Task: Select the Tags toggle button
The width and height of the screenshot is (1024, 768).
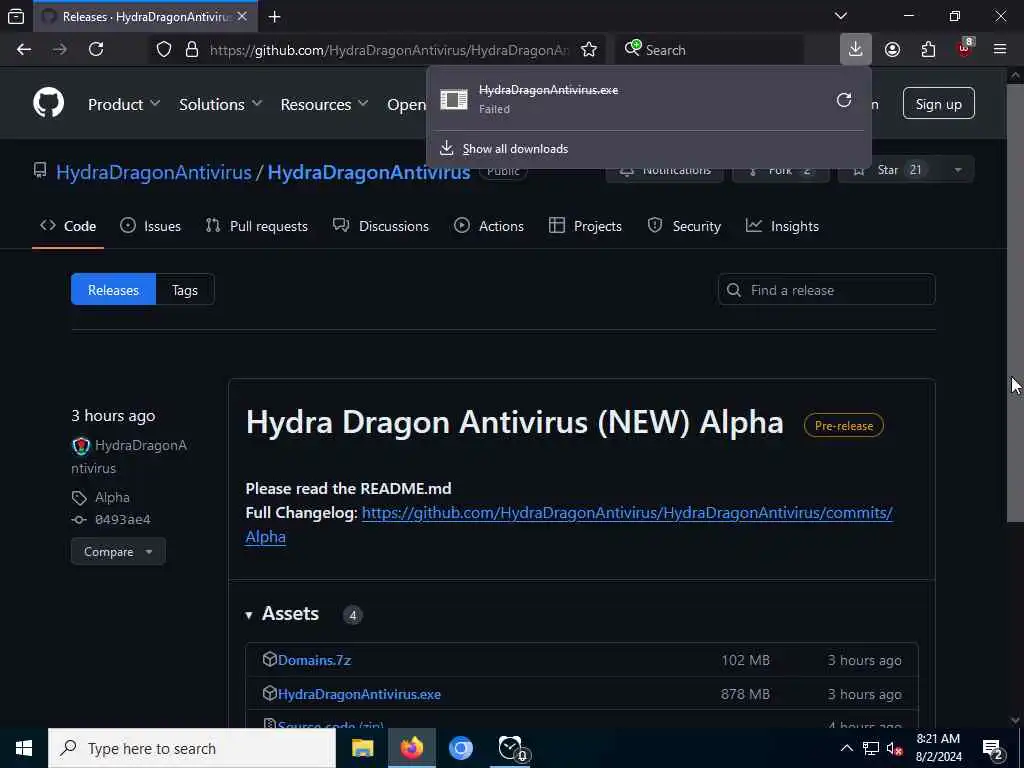Action: coord(185,289)
